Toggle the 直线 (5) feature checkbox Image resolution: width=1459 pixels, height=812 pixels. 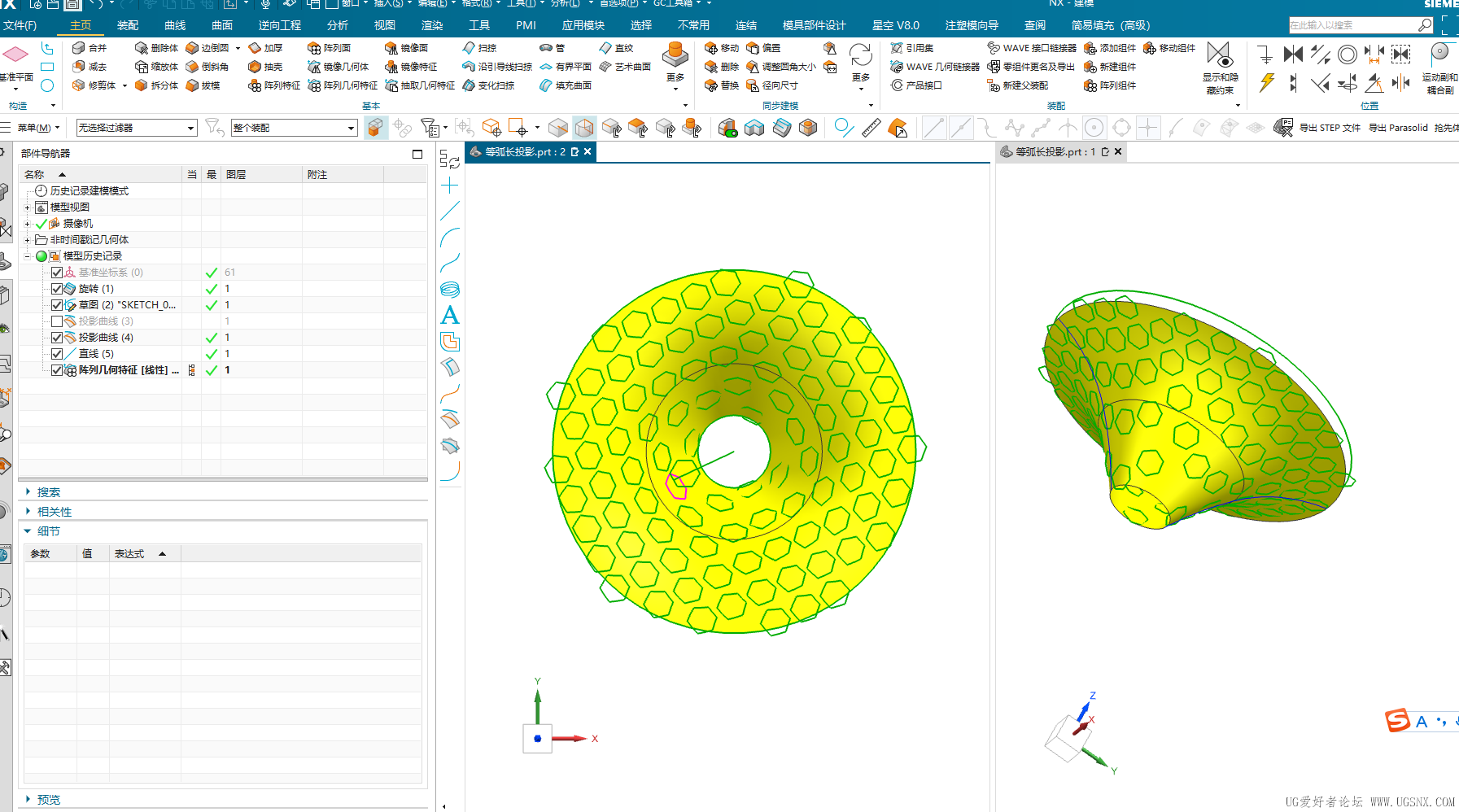pyautogui.click(x=57, y=354)
